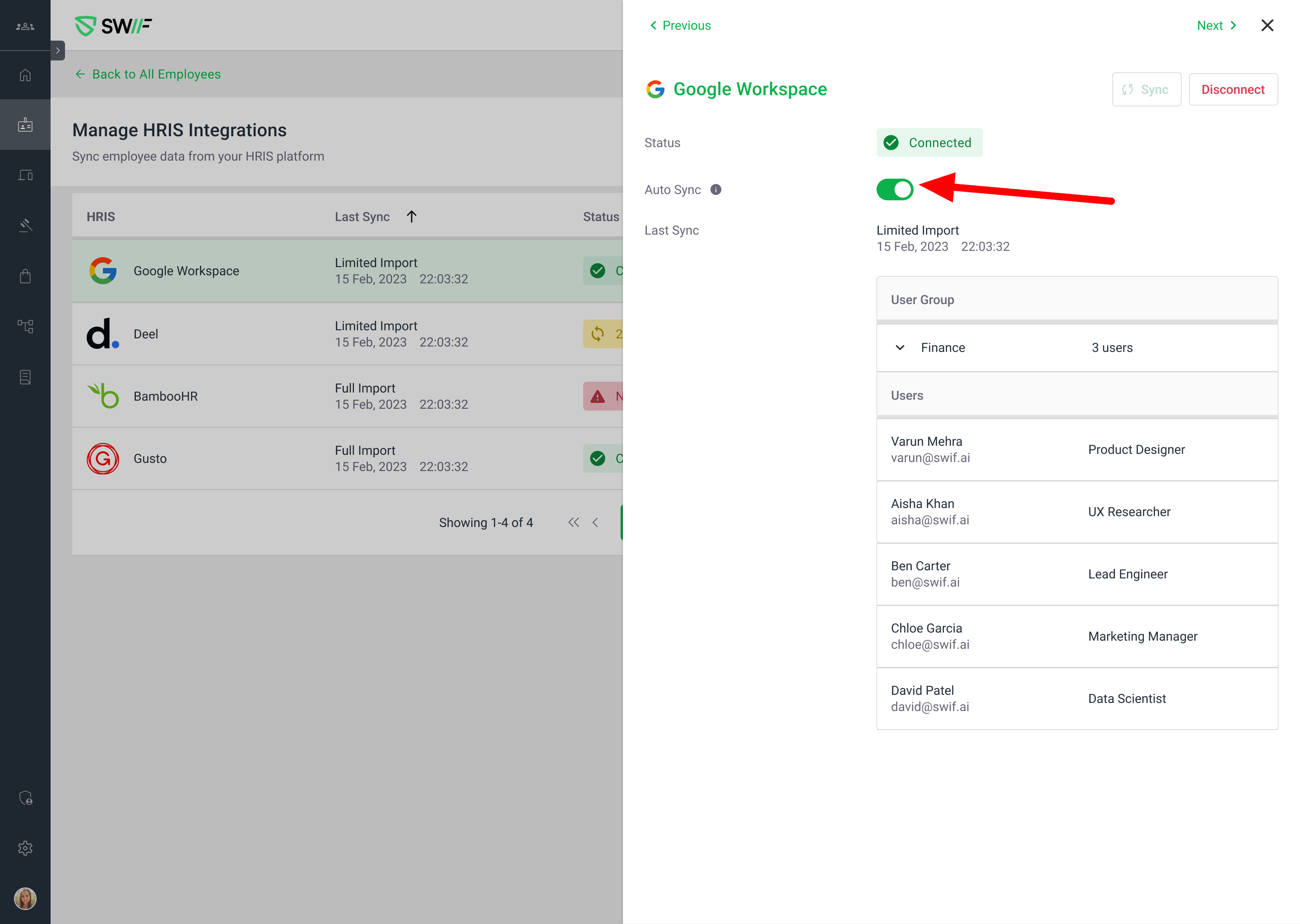Go to Previous integration

(680, 26)
